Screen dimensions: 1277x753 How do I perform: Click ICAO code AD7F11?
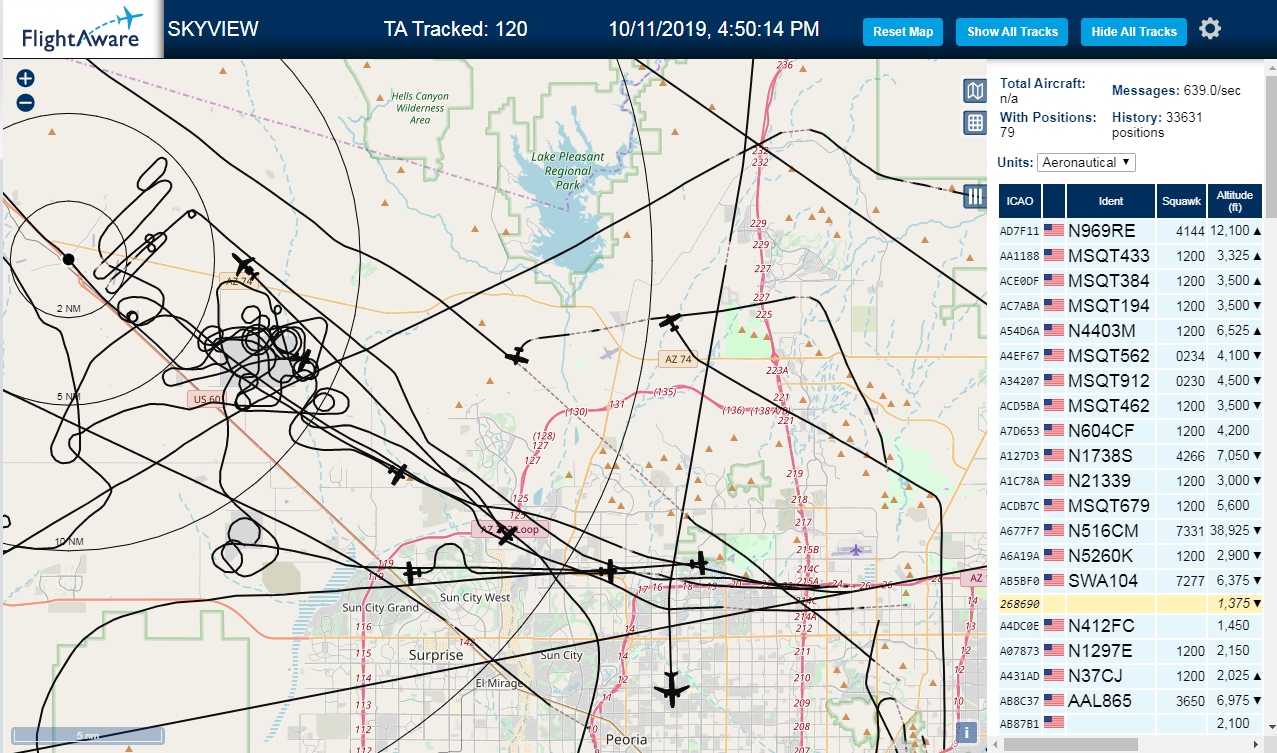click(1019, 231)
